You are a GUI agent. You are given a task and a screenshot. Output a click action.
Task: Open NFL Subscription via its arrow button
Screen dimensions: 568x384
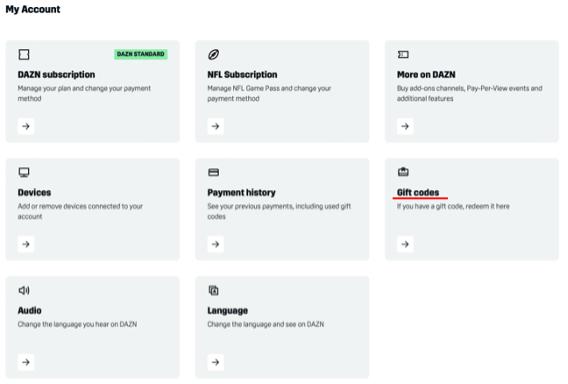216,126
